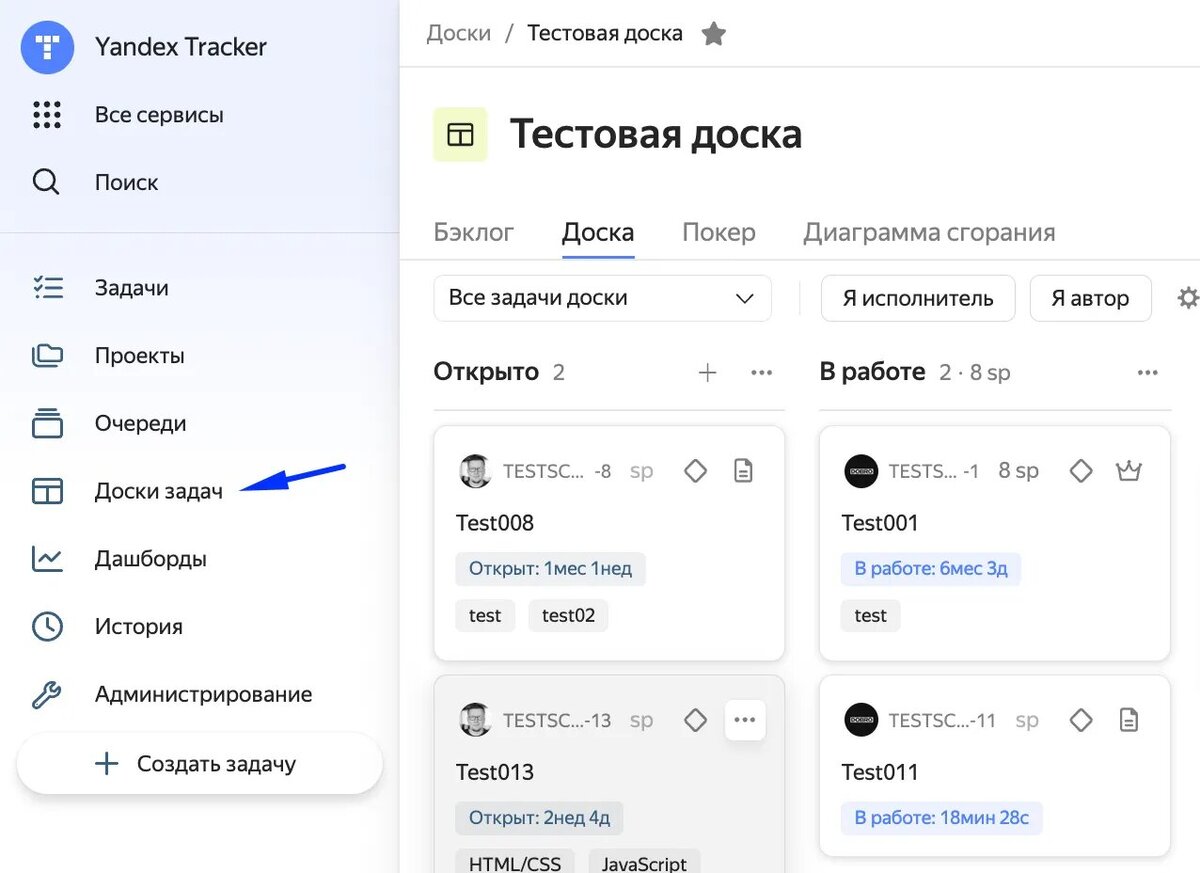1200x873 pixels.
Task: Click the Доски задач board icon
Action: 47,491
